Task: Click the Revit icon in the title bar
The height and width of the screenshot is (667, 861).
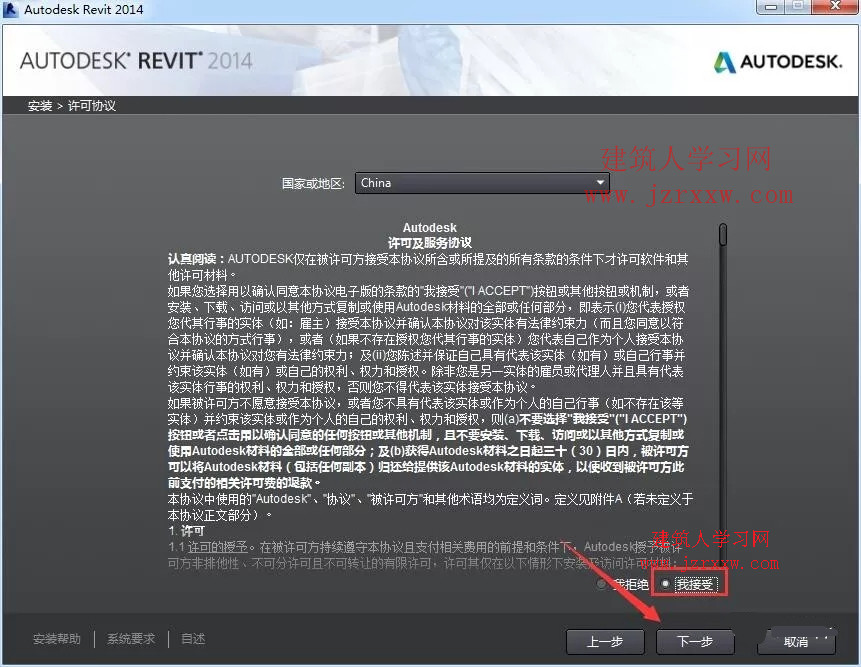Action: pos(11,9)
